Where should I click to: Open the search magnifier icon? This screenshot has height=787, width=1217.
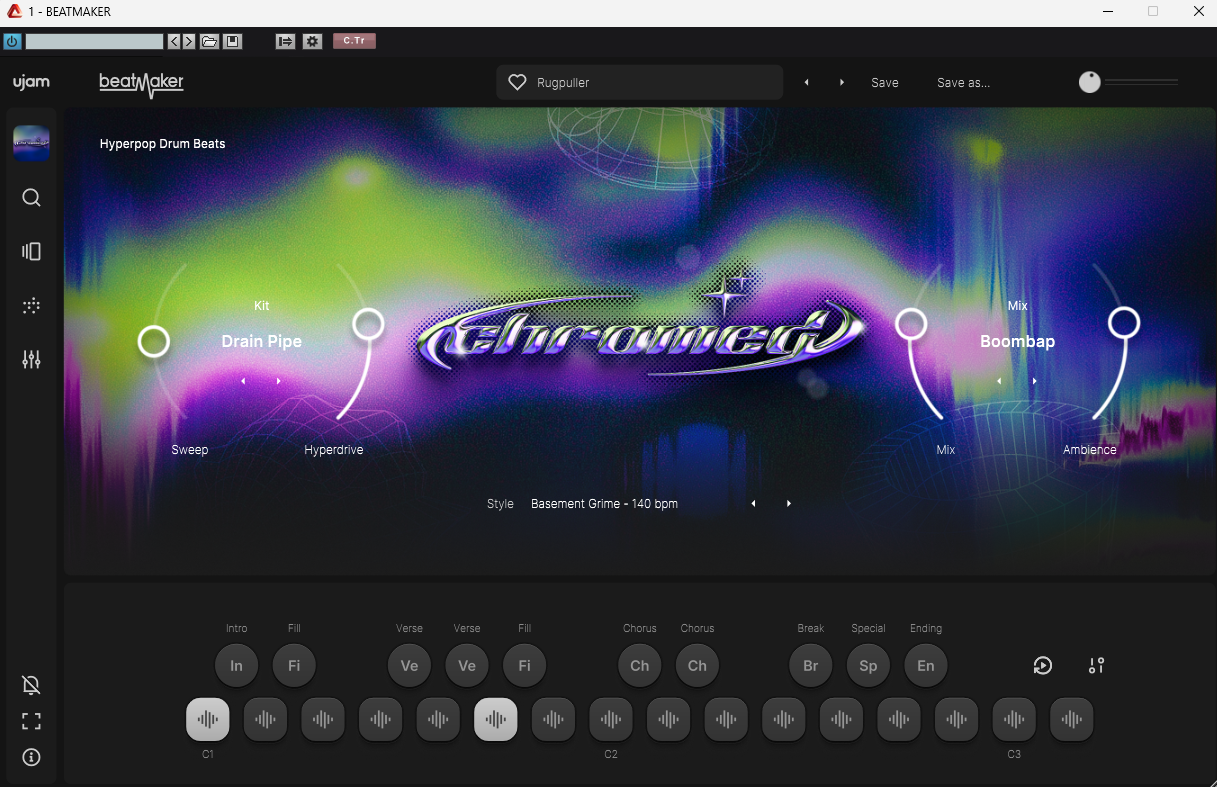tap(31, 198)
